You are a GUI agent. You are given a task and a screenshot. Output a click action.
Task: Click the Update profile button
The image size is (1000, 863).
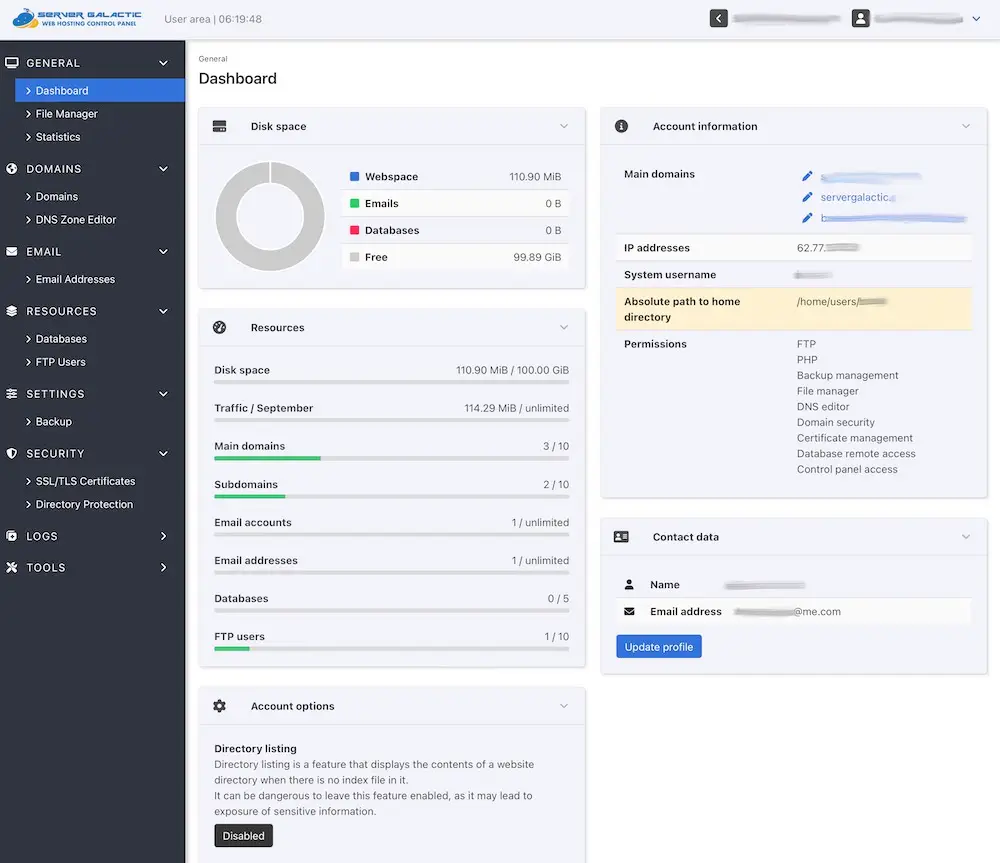point(659,647)
